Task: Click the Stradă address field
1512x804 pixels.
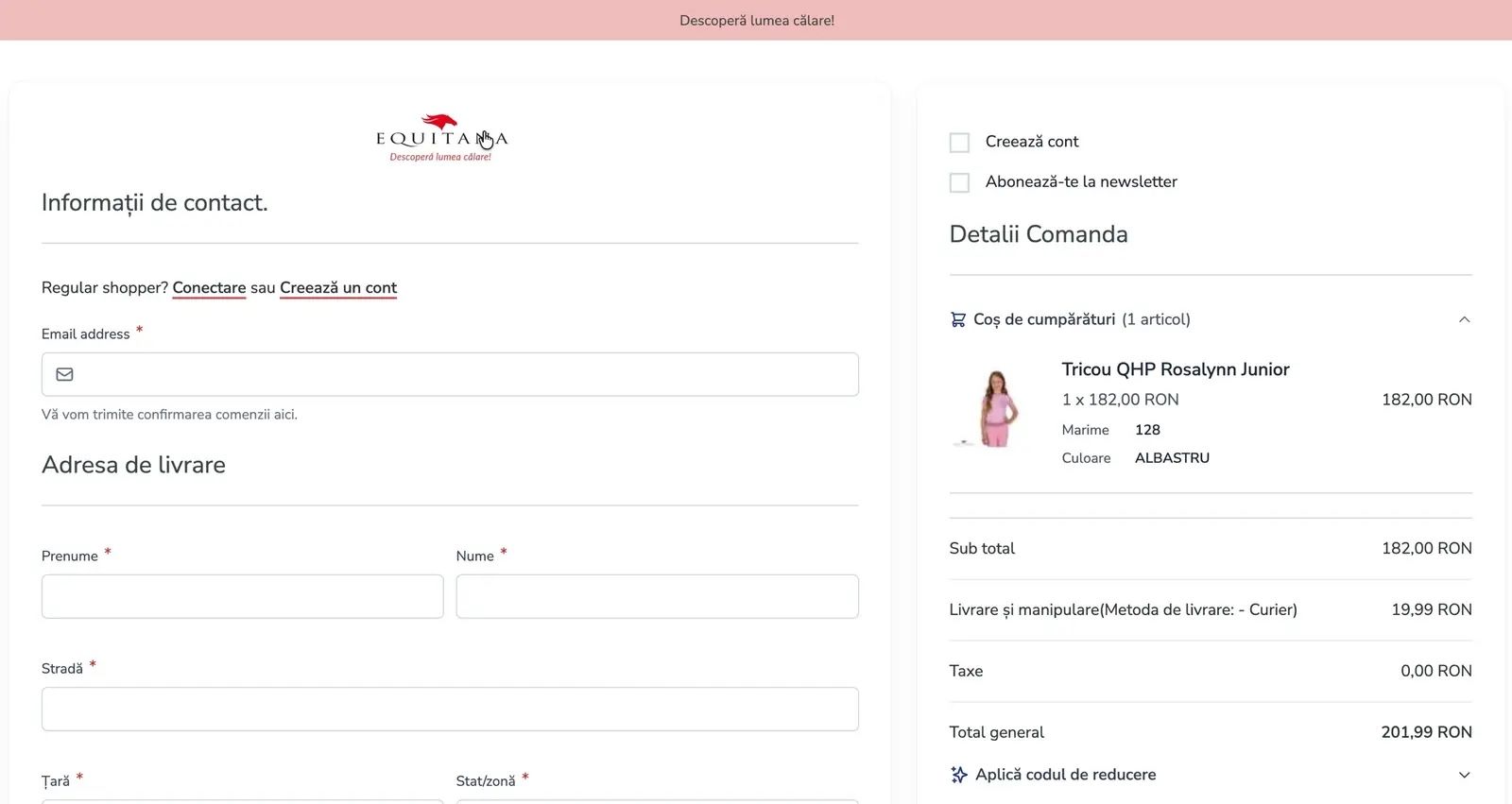Action: (x=450, y=709)
